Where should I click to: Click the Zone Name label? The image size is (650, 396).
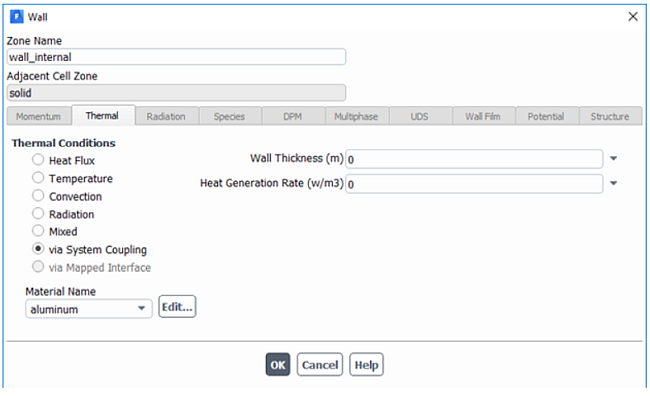(34, 41)
